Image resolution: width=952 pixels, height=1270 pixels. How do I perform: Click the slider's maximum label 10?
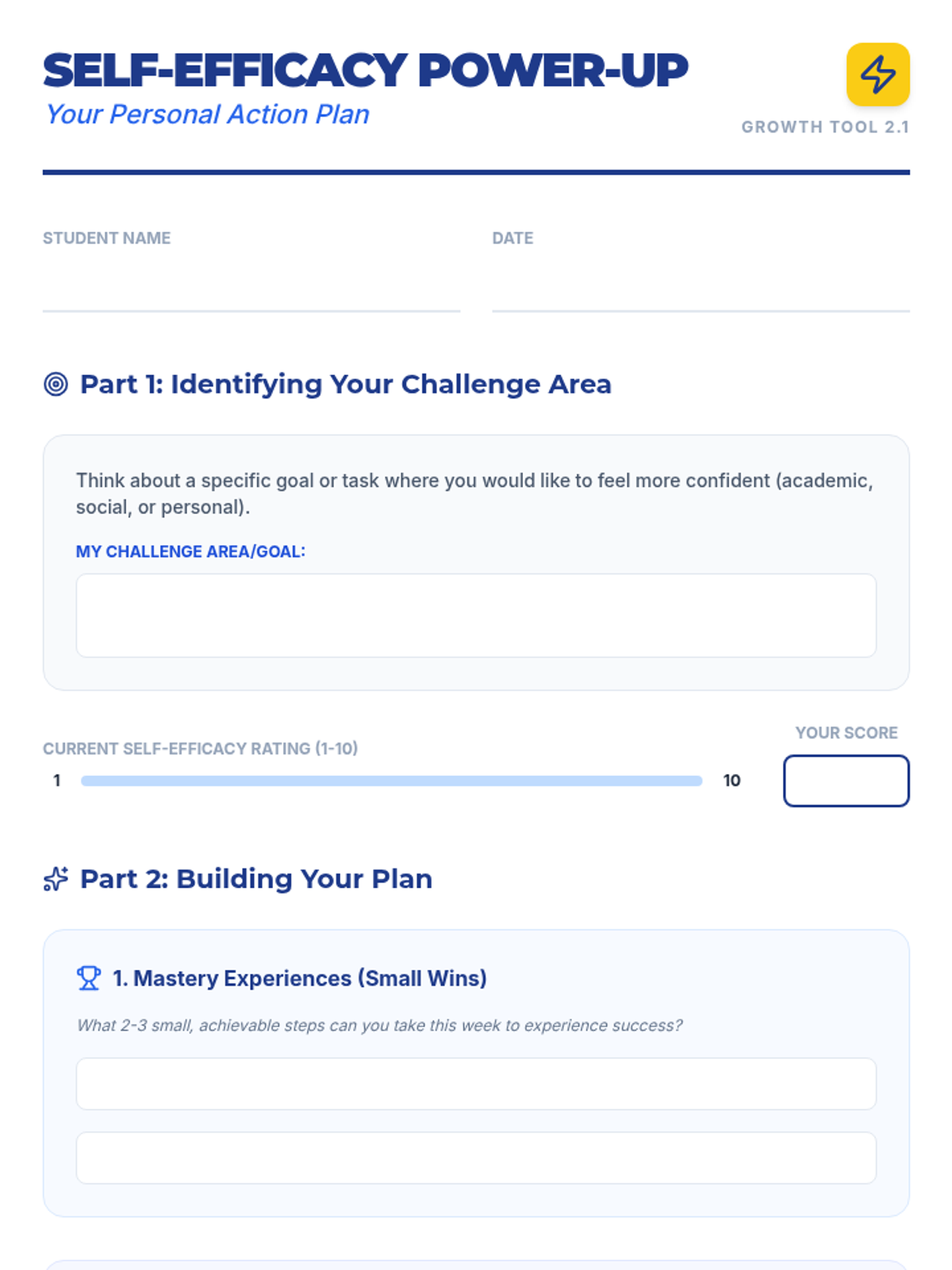731,780
